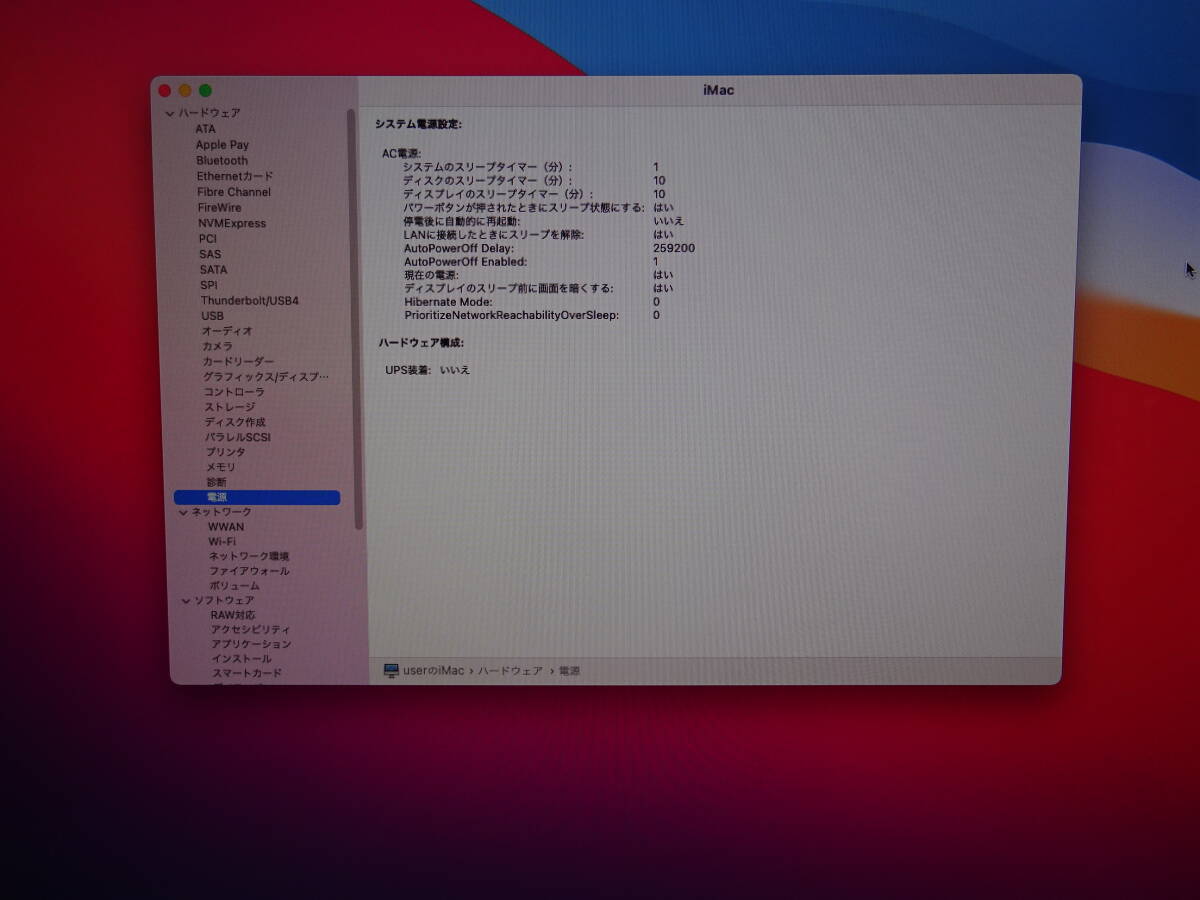This screenshot has width=1200, height=900.
Task: Select パラレルSCSI in the sidebar
Action: pyautogui.click(x=238, y=437)
